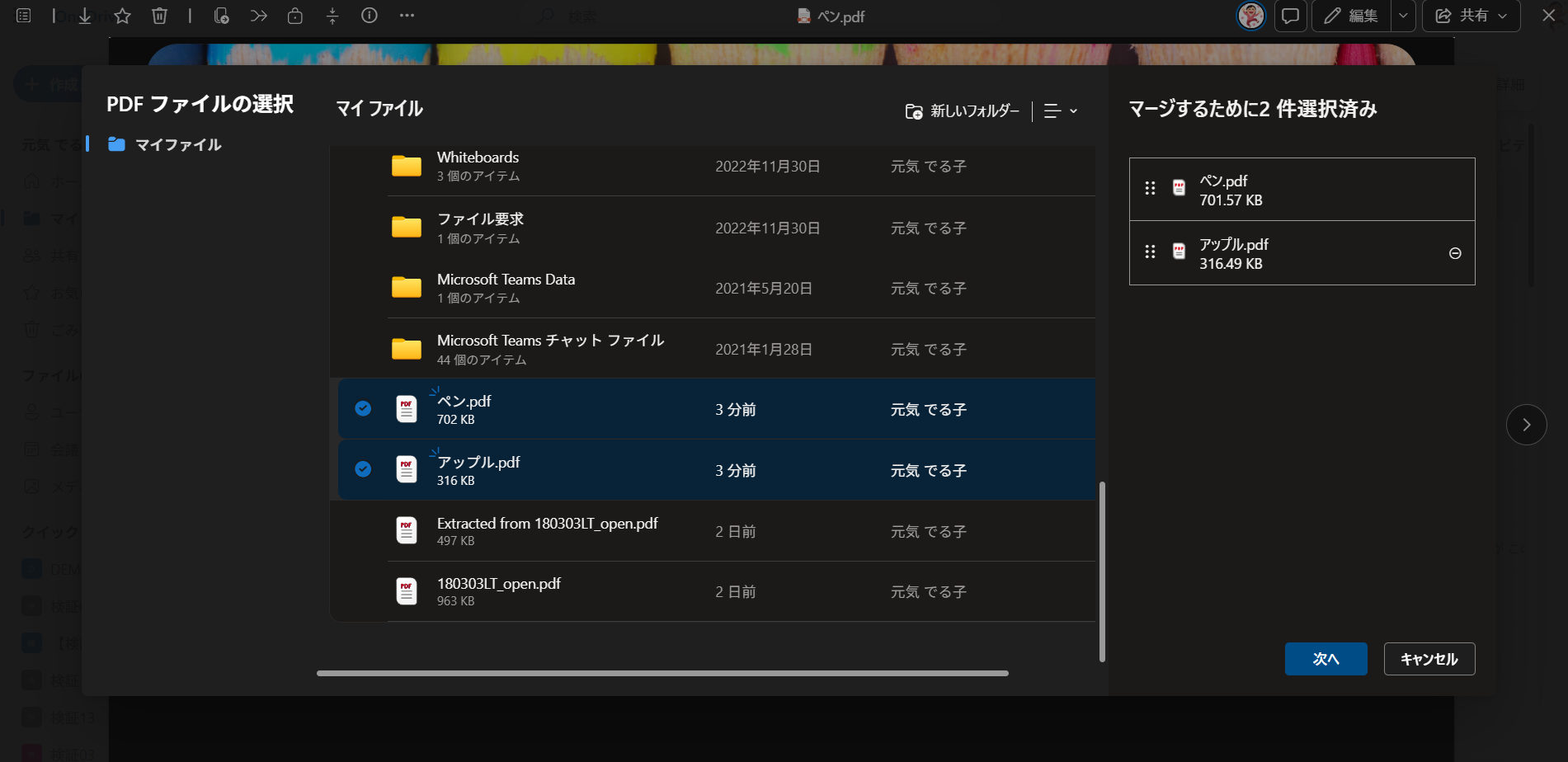Click the favorite star icon
Image resolution: width=1568 pixels, height=762 pixels.
click(x=122, y=16)
